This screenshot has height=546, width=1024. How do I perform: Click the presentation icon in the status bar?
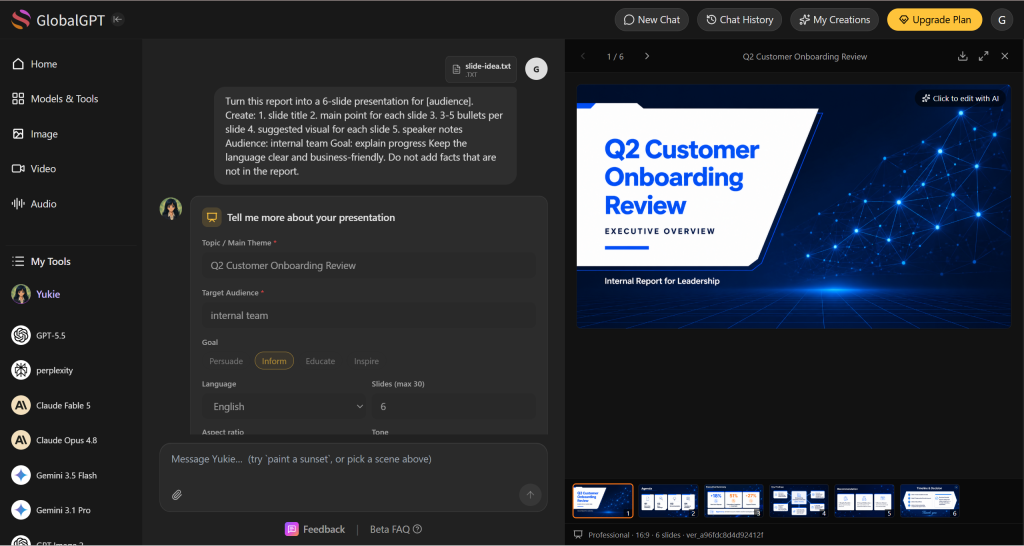click(578, 534)
